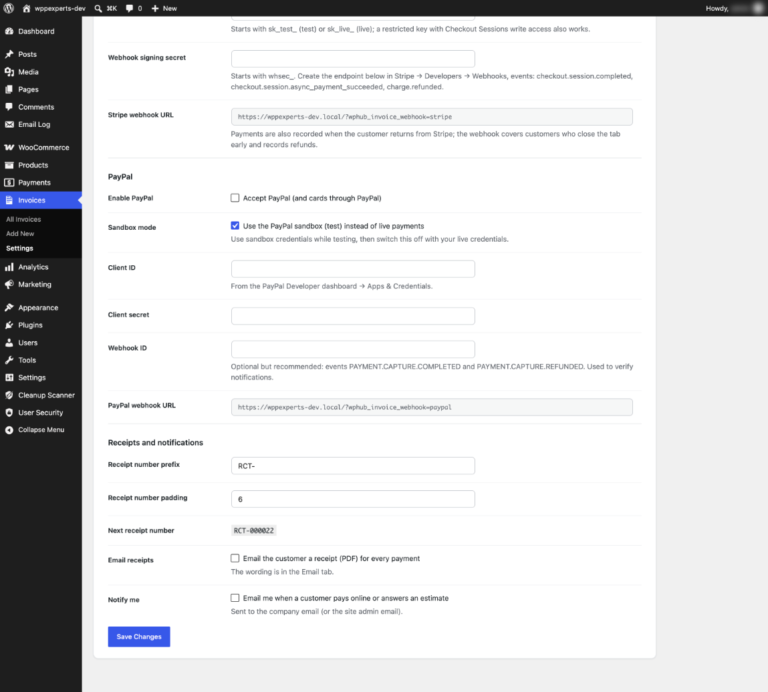
Task: Edit the Receipt number prefix field
Action: tap(353, 466)
